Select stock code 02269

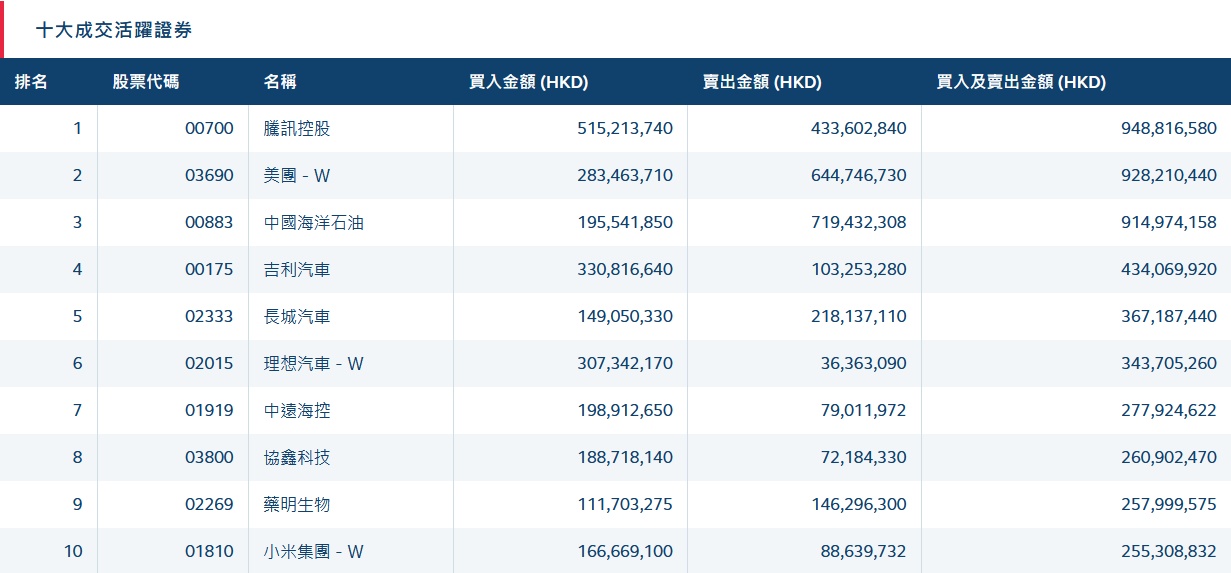209,504
